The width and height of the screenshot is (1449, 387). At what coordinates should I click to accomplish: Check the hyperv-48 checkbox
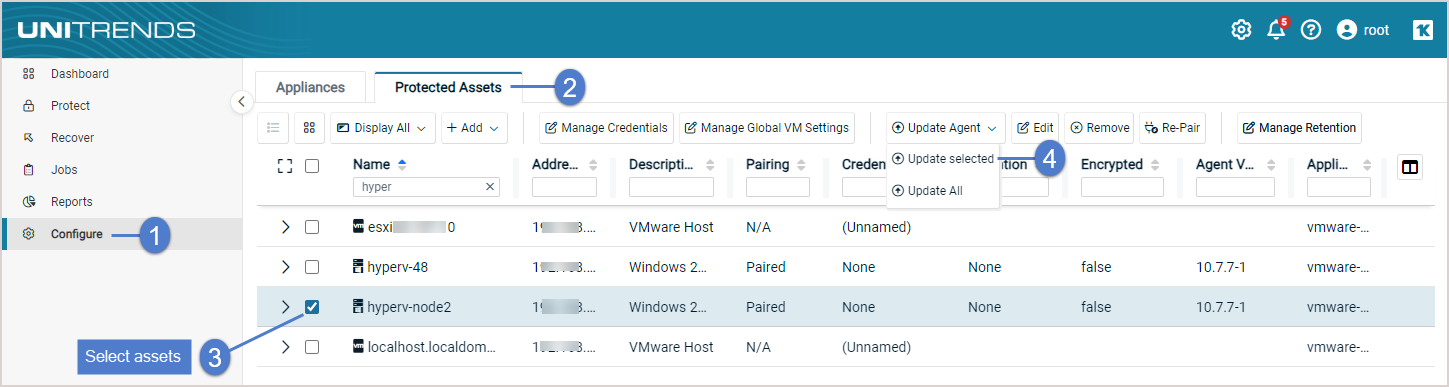(312, 267)
